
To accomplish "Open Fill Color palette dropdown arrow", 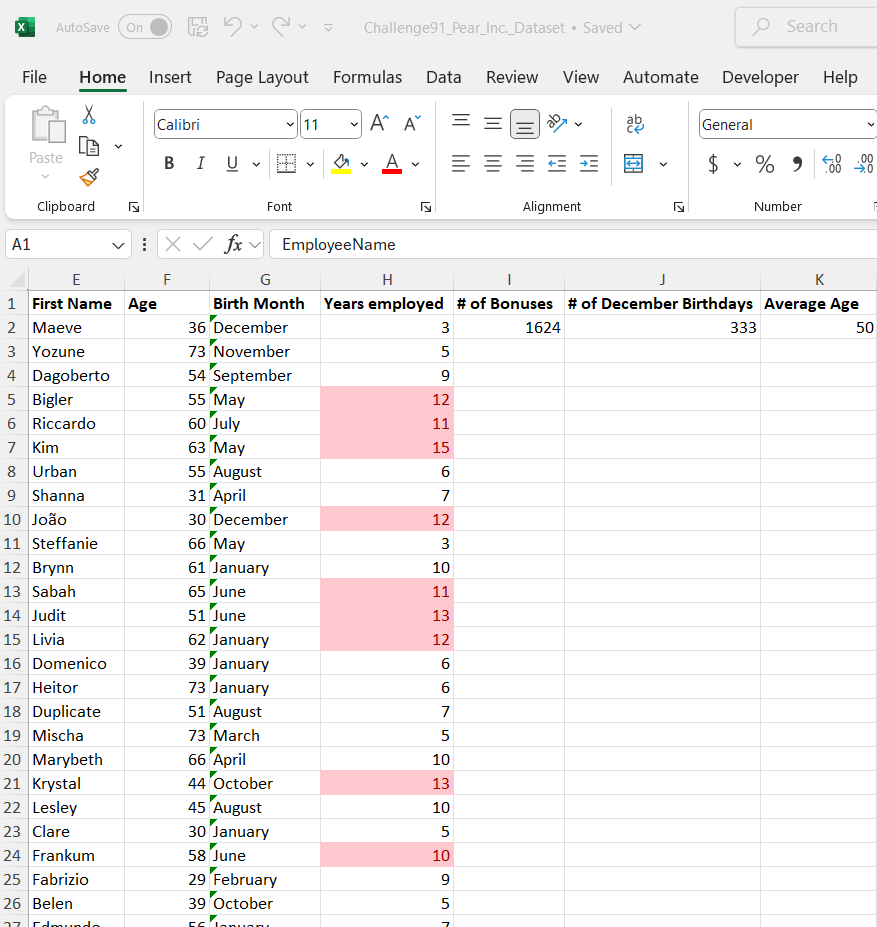I will coord(364,164).
